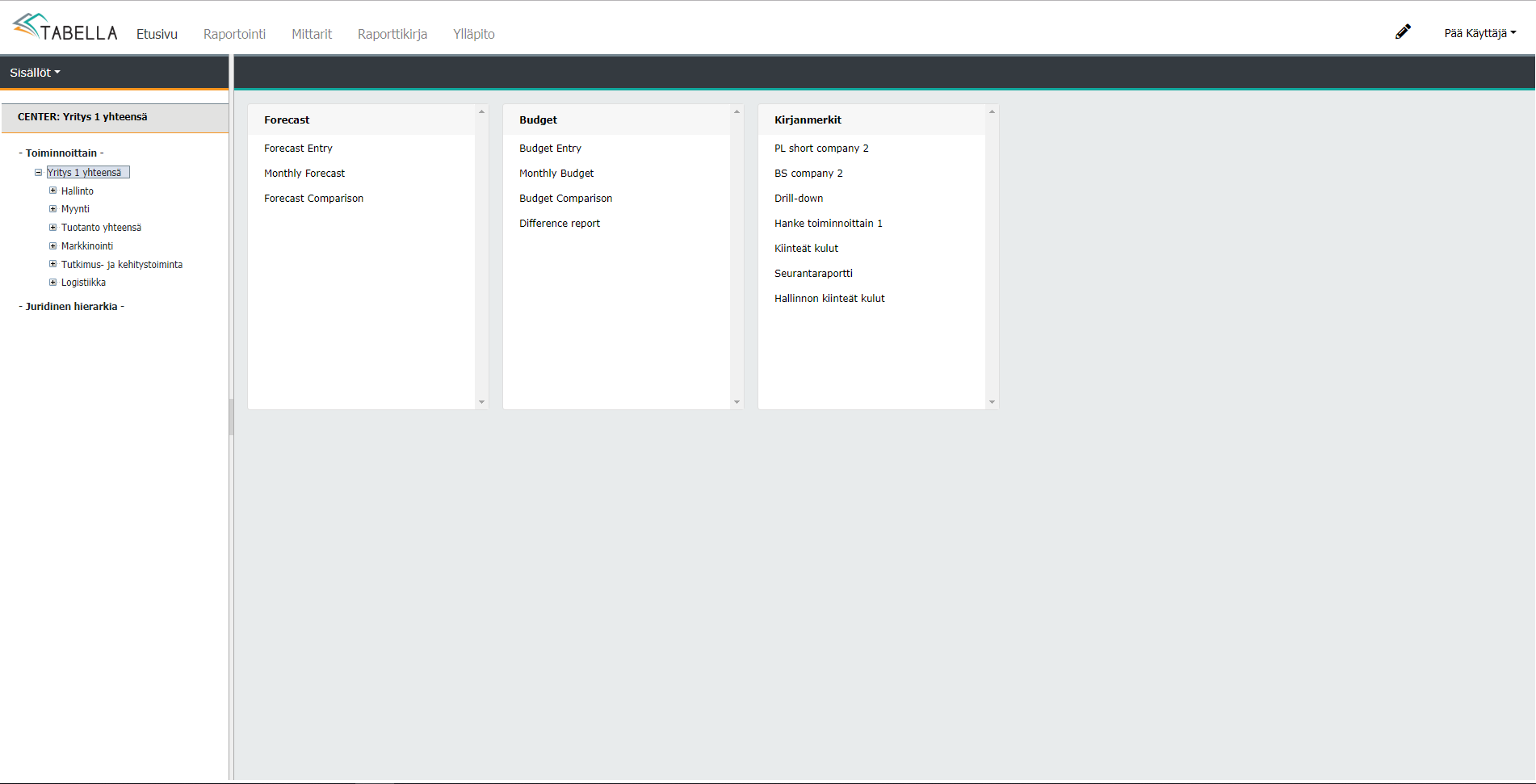Expand the Tuotanto yhteensä node

(52, 227)
